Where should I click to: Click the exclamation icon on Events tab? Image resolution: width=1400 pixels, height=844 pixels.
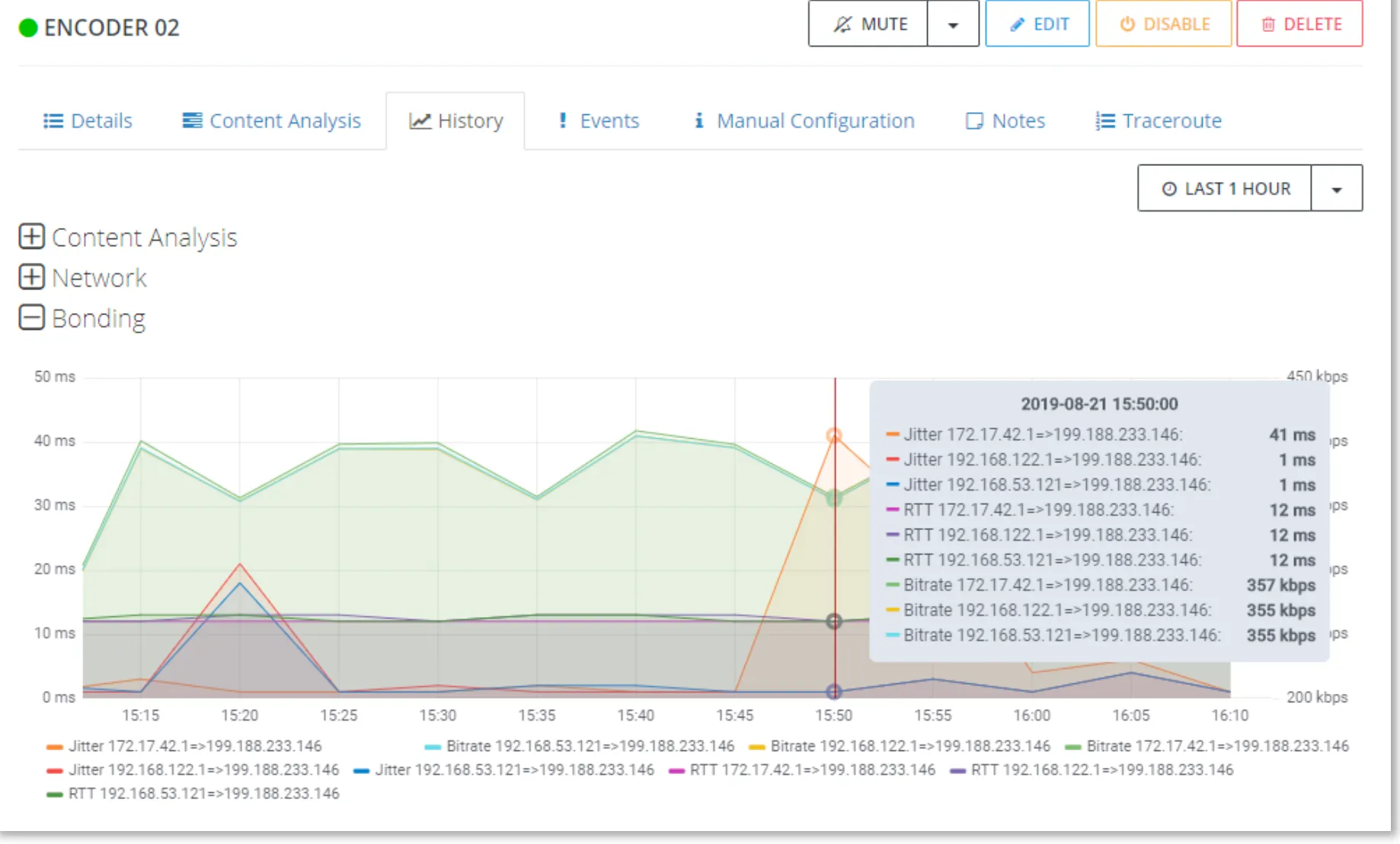click(563, 120)
